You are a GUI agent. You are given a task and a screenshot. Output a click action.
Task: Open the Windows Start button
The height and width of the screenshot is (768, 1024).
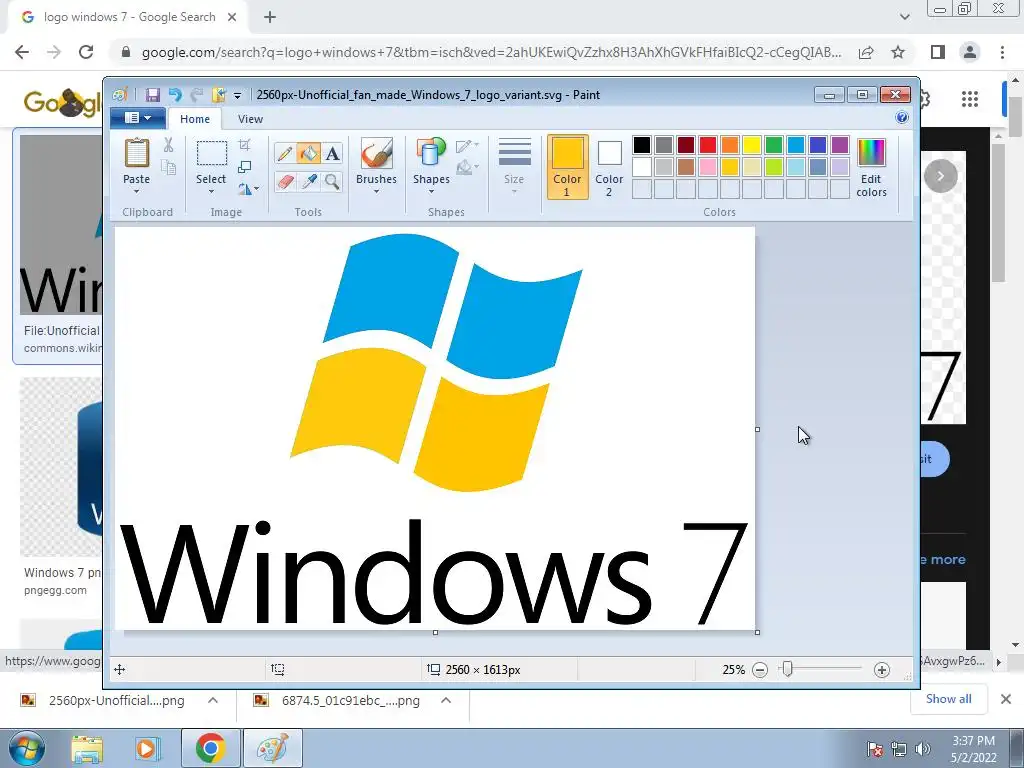tap(27, 748)
